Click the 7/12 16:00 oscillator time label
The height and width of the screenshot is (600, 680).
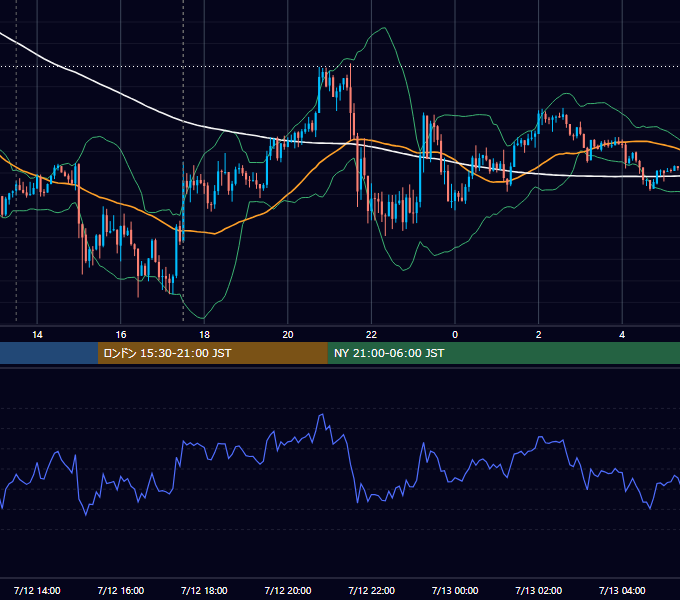coord(121,590)
